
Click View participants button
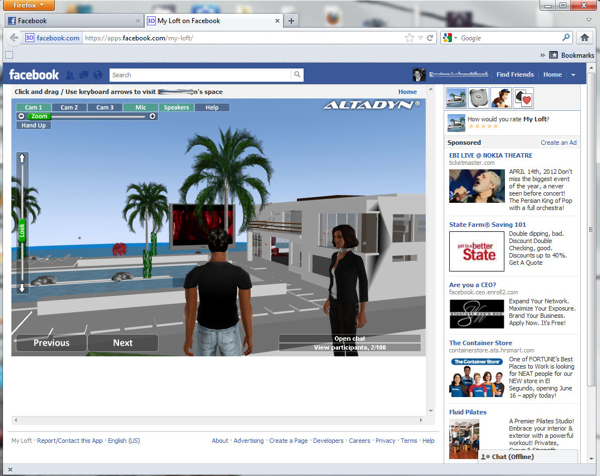pos(349,347)
